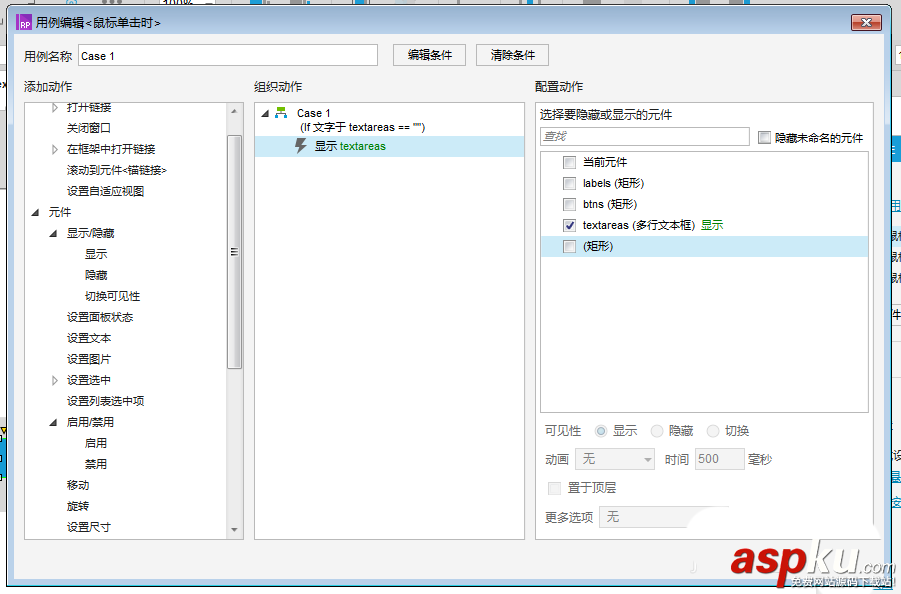Screen dimensions: 901x594
Task: Check the 当前元件 checkbox
Action: coord(568,161)
